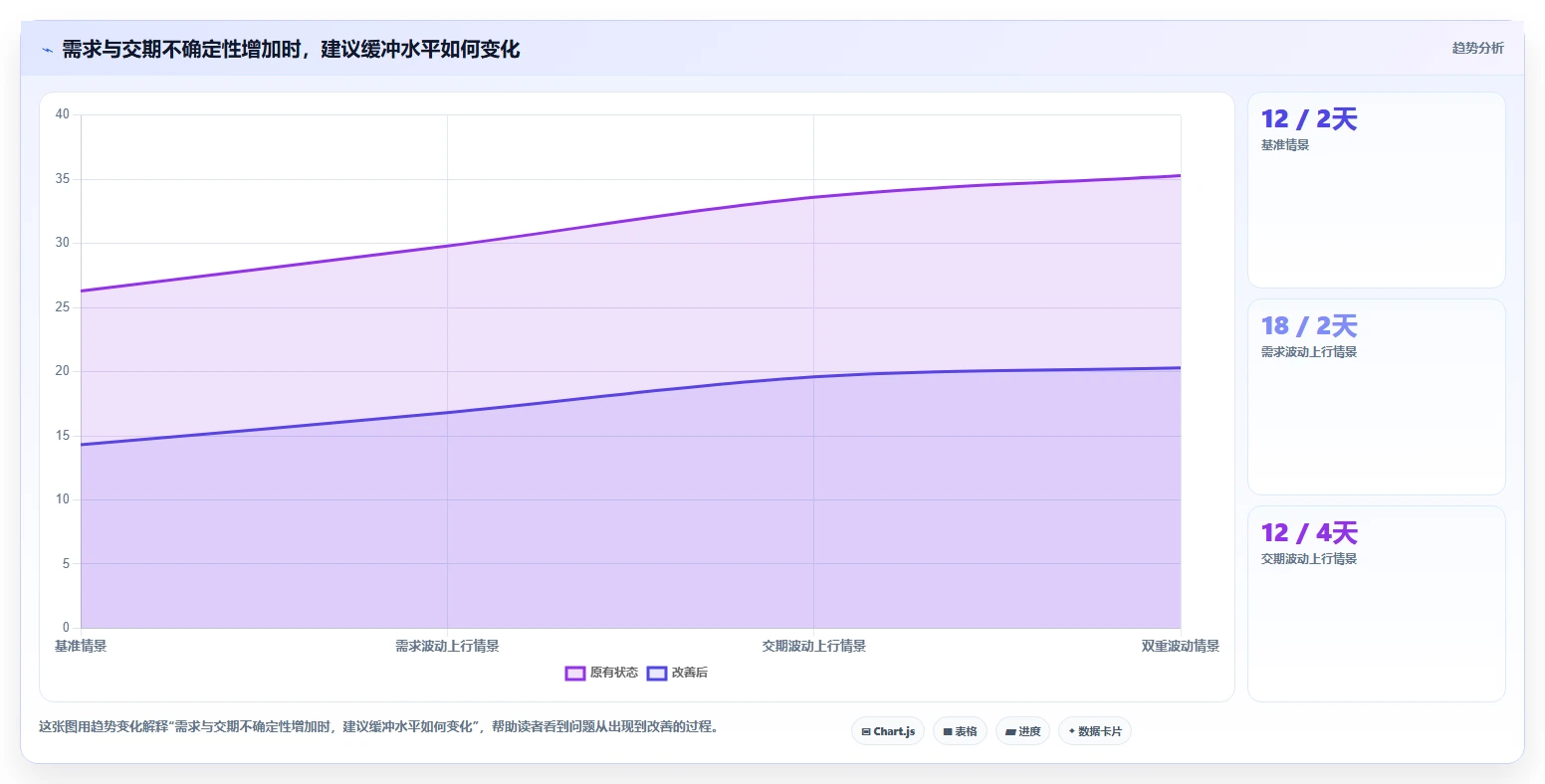Click the 需求波动上行情景 x-axis label
1545x784 pixels.
[447, 646]
